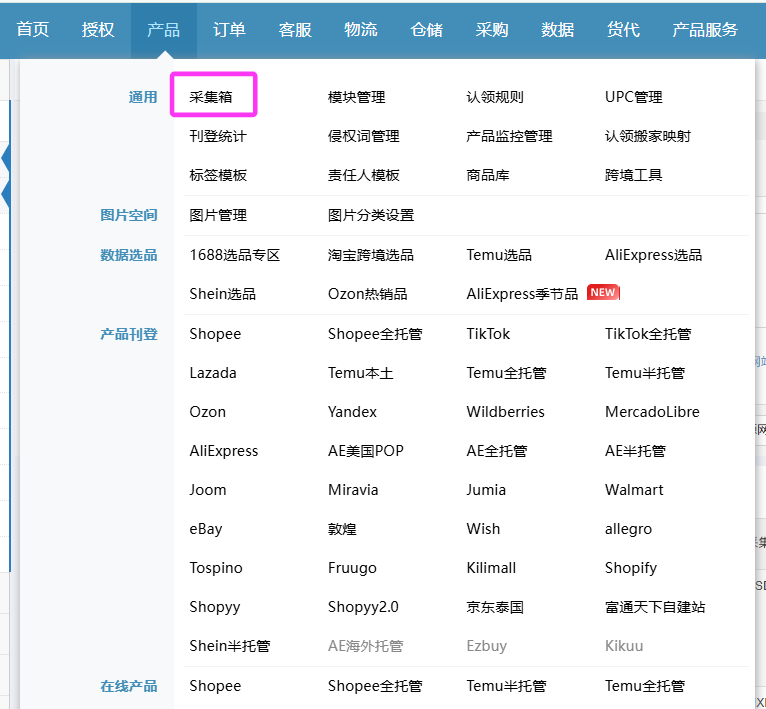Select 京东泰国 from the listing menu
Image resolution: width=766 pixels, height=709 pixels.
(x=495, y=607)
